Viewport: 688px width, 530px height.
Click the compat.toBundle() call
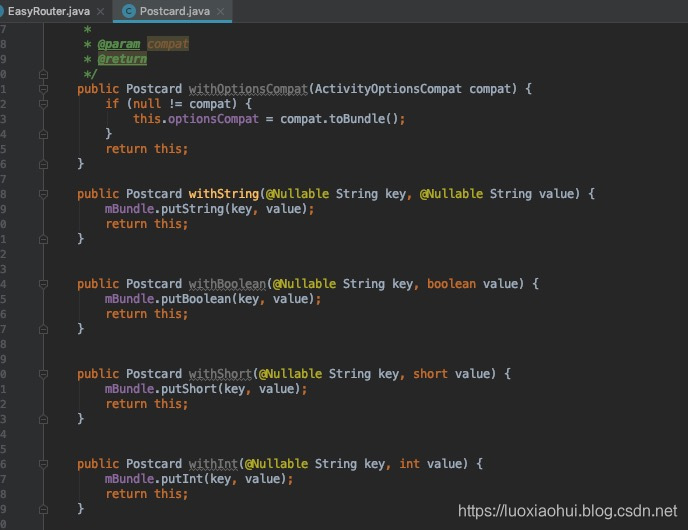[x=339, y=119]
